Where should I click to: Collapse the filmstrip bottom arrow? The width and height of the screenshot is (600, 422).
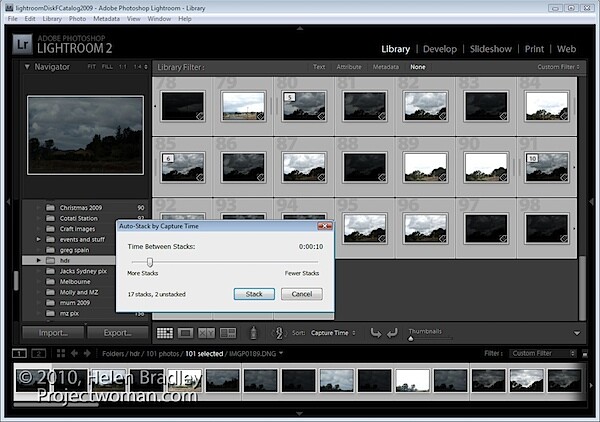click(300, 414)
